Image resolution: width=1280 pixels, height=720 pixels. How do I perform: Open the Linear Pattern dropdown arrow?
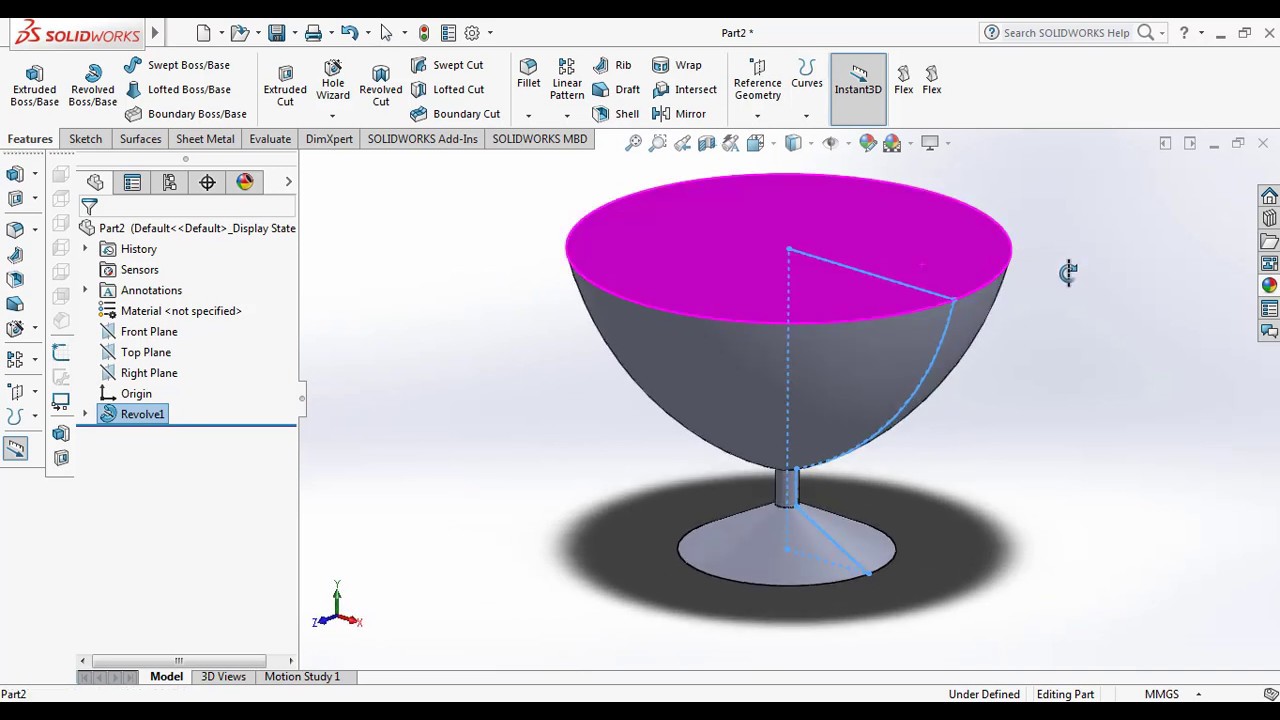click(x=567, y=116)
